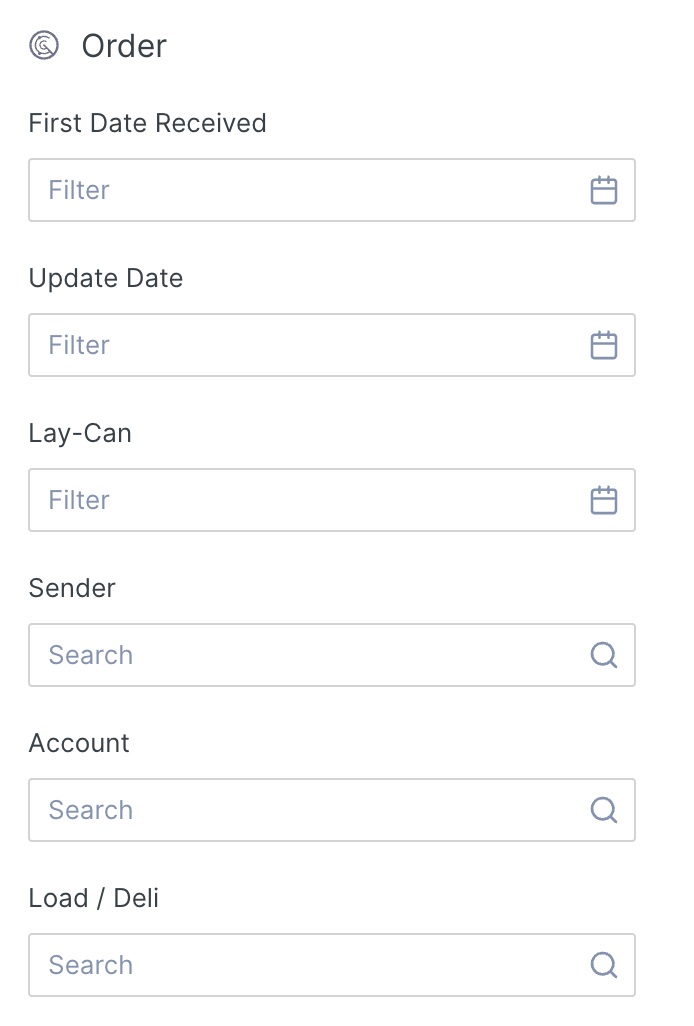Click the Update Date field label
This screenshot has width=694, height=1026.
click(106, 278)
